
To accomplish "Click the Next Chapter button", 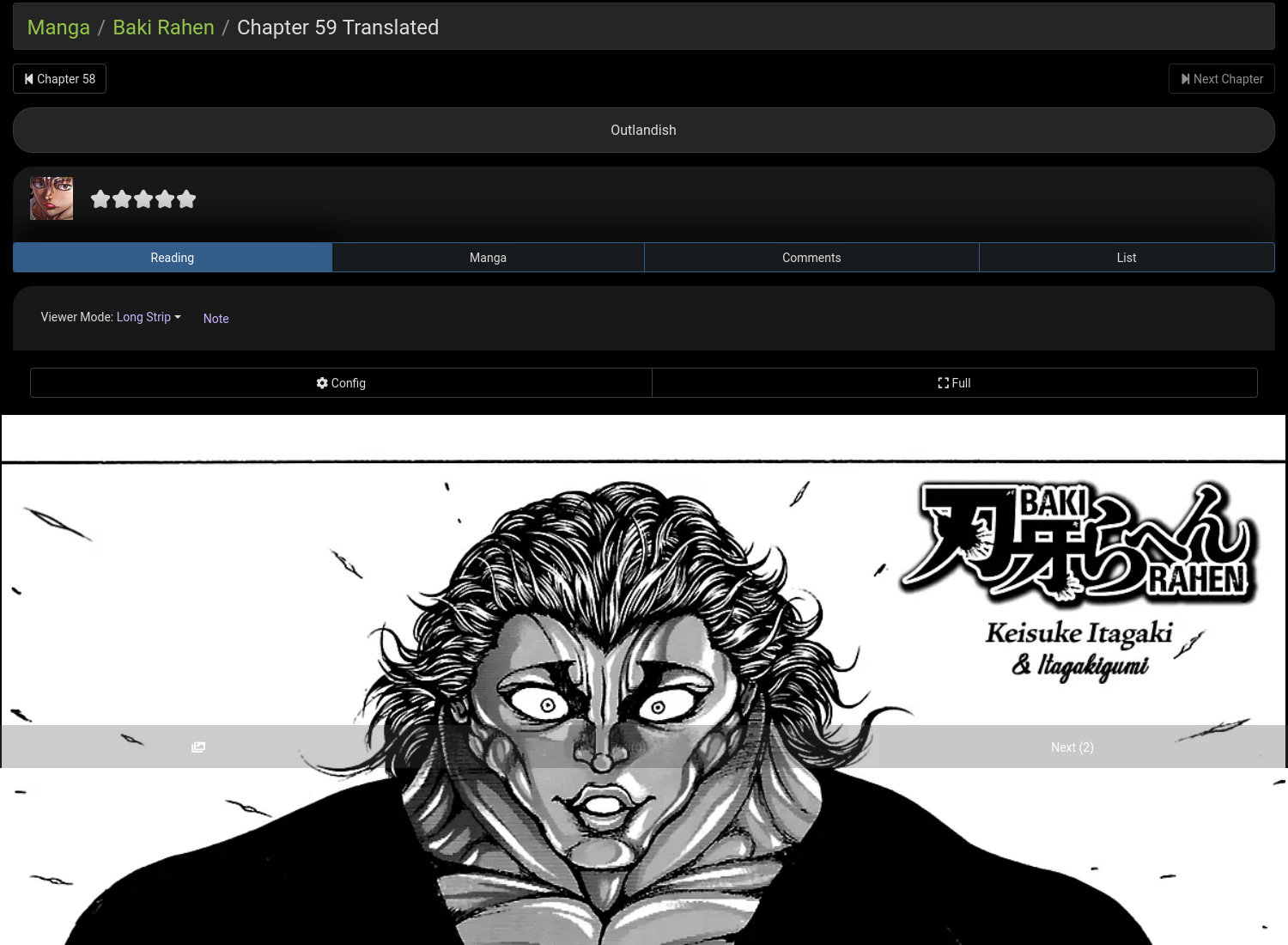I will click(1221, 79).
